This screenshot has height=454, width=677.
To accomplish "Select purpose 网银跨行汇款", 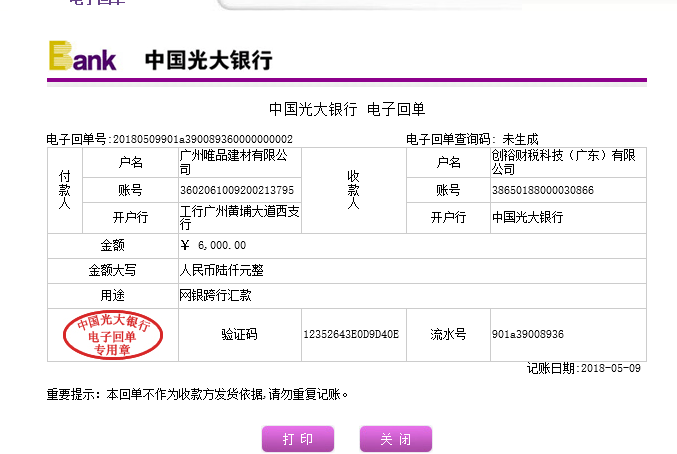I will point(215,296).
